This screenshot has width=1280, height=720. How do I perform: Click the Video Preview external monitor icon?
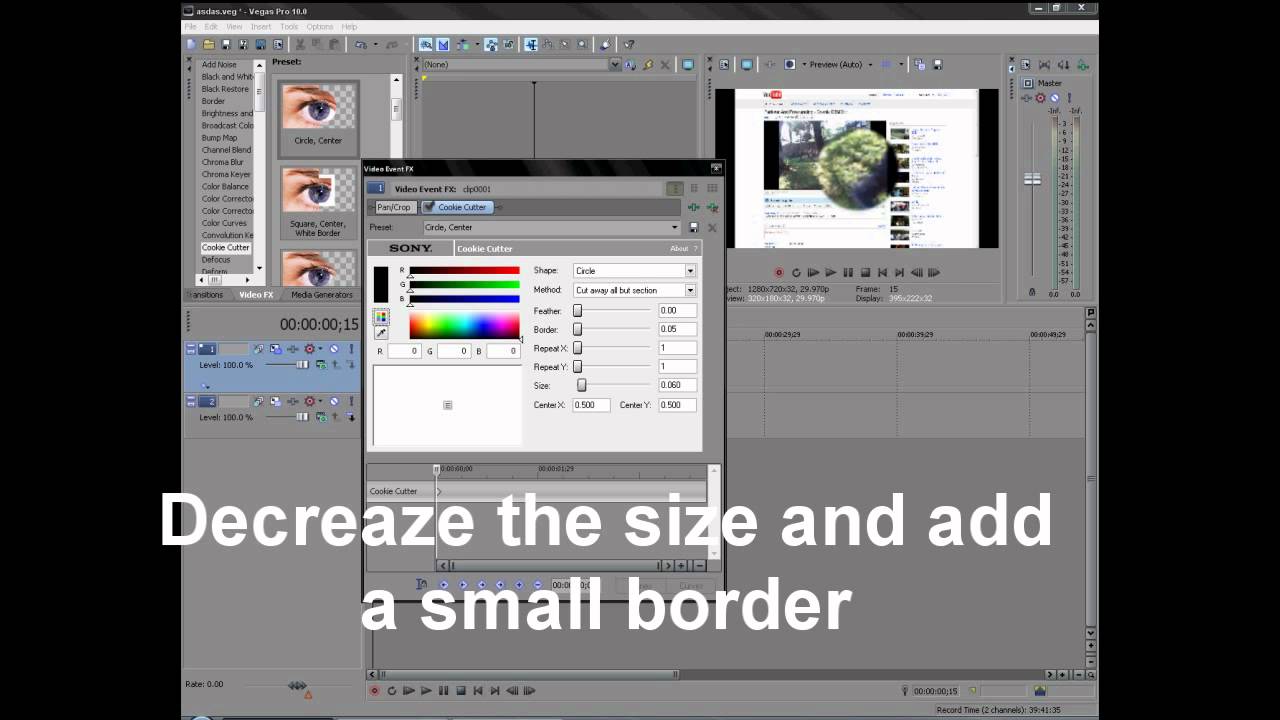747,65
